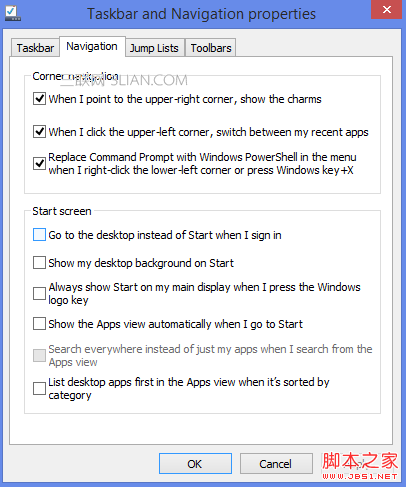
Task: Go to the Toolbars tab
Action: pos(211,48)
